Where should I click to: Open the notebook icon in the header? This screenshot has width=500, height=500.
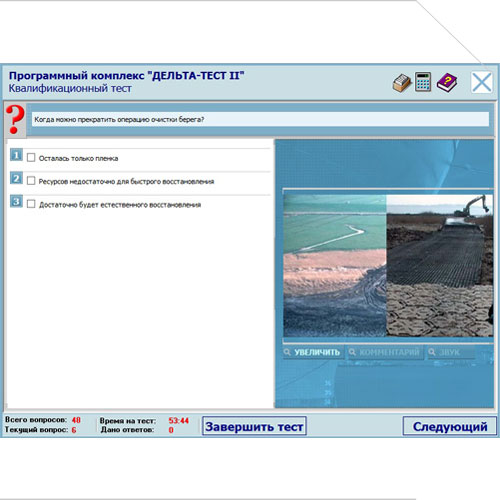click(402, 83)
